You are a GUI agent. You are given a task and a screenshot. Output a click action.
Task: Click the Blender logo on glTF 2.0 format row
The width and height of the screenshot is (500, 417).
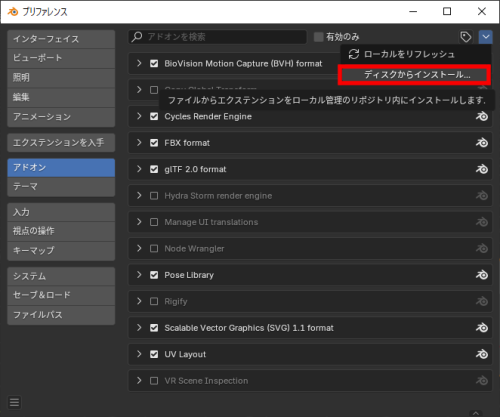pos(482,169)
